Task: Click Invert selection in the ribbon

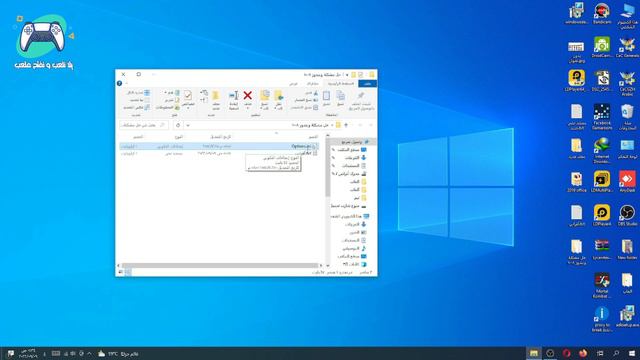Action: (x=136, y=107)
